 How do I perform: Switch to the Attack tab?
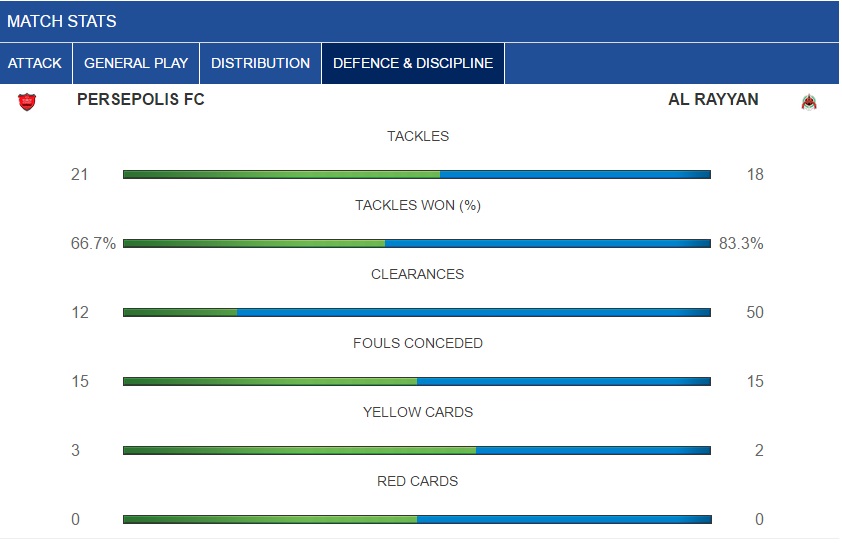[35, 63]
